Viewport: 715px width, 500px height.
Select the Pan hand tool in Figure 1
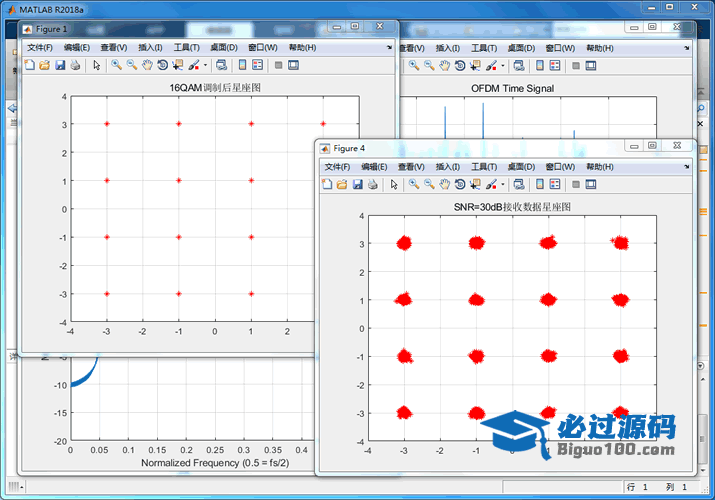point(147,65)
